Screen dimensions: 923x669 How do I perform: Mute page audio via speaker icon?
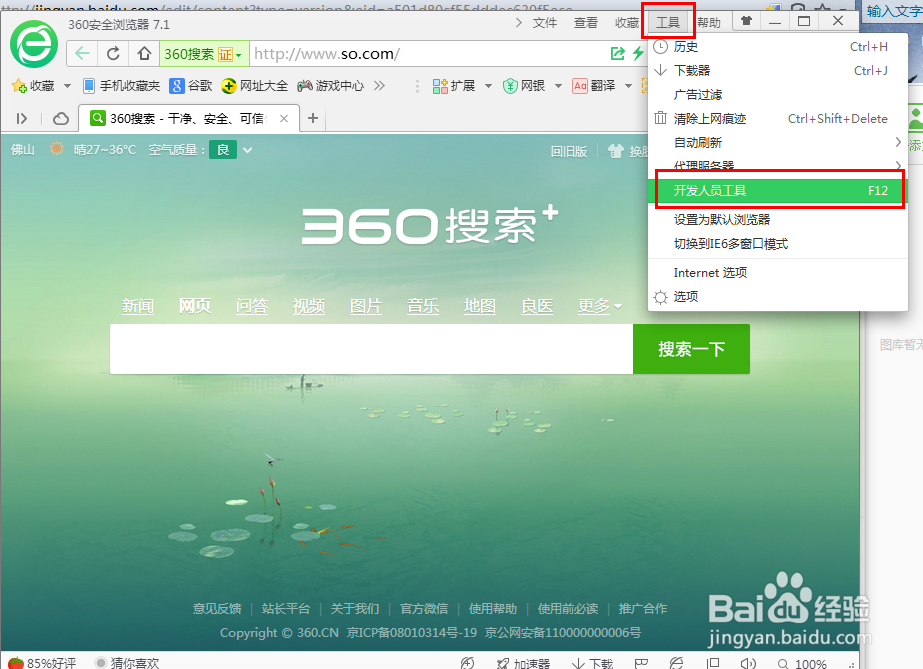point(748,662)
